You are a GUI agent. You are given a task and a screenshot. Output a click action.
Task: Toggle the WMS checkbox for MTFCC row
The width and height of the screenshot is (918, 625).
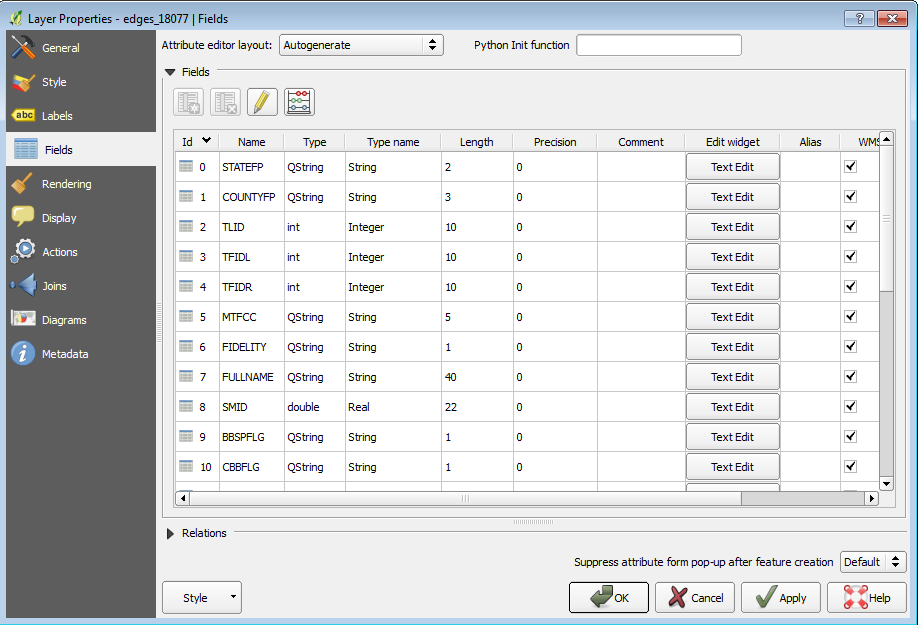(x=851, y=317)
